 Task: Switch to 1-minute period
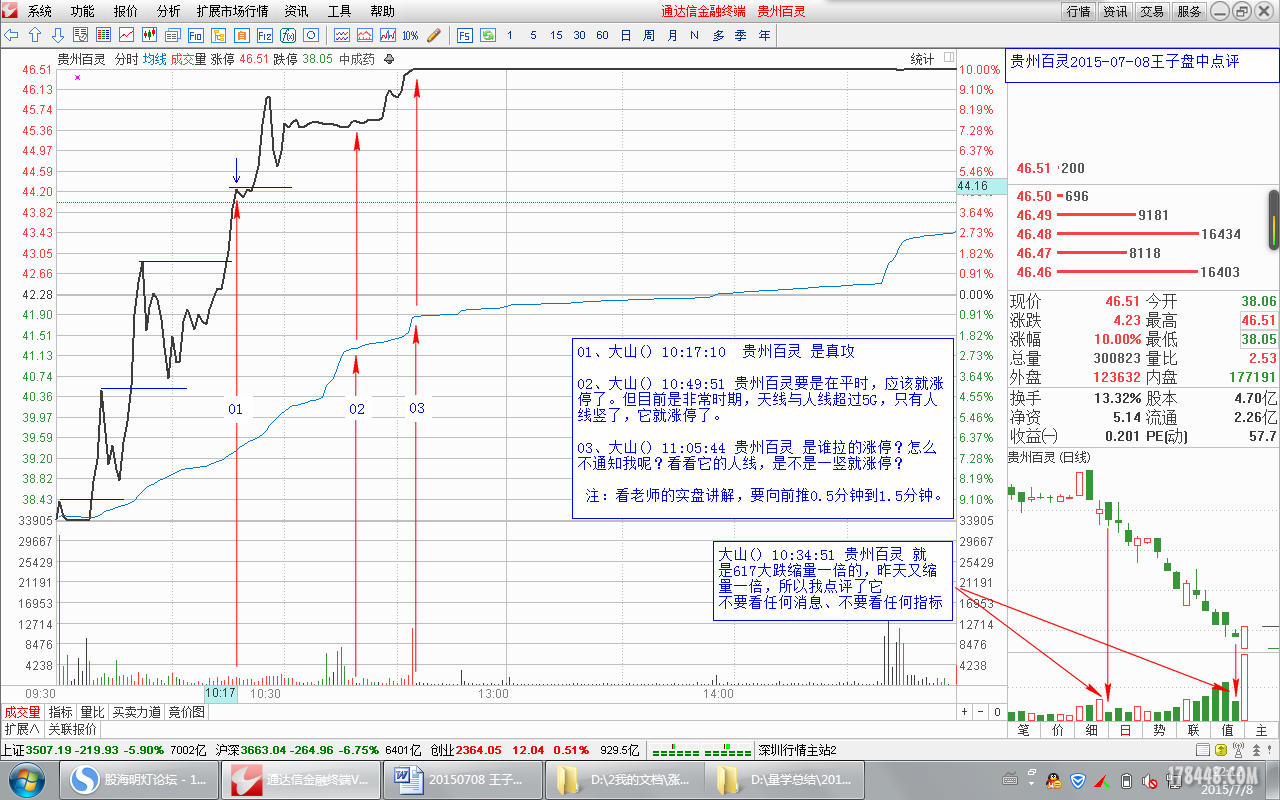coord(510,35)
